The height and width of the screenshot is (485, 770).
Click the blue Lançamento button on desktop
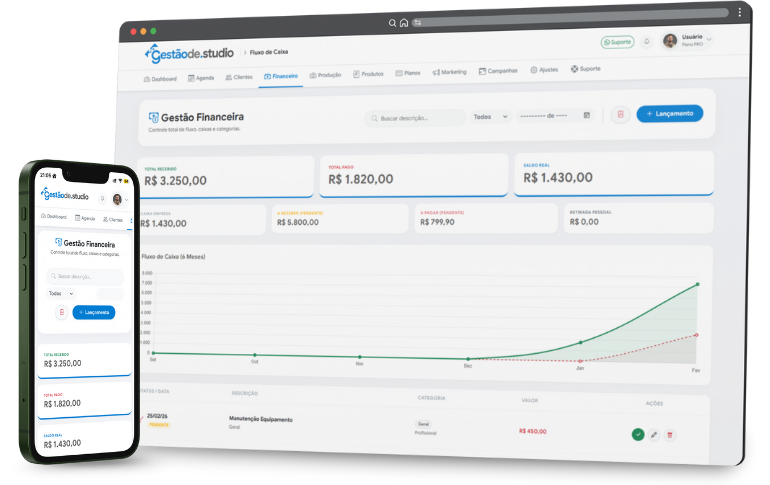click(x=669, y=114)
